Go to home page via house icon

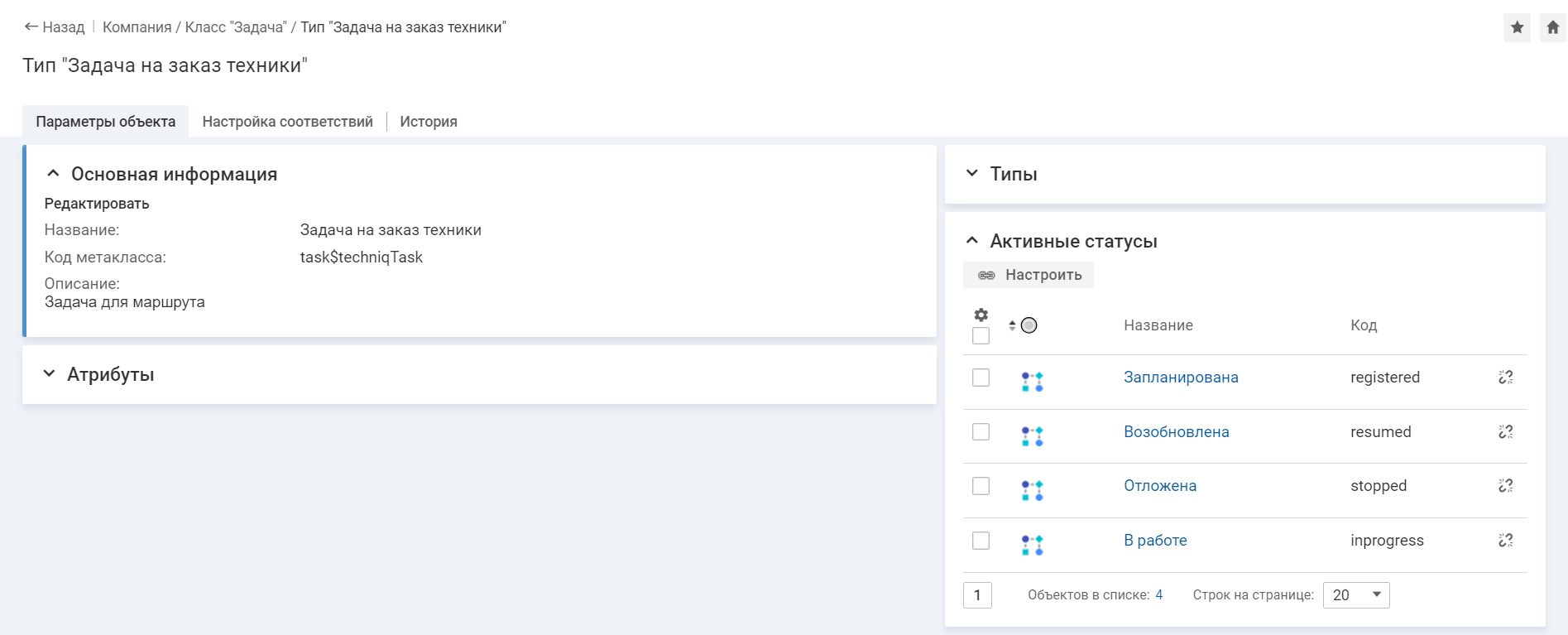[1552, 27]
